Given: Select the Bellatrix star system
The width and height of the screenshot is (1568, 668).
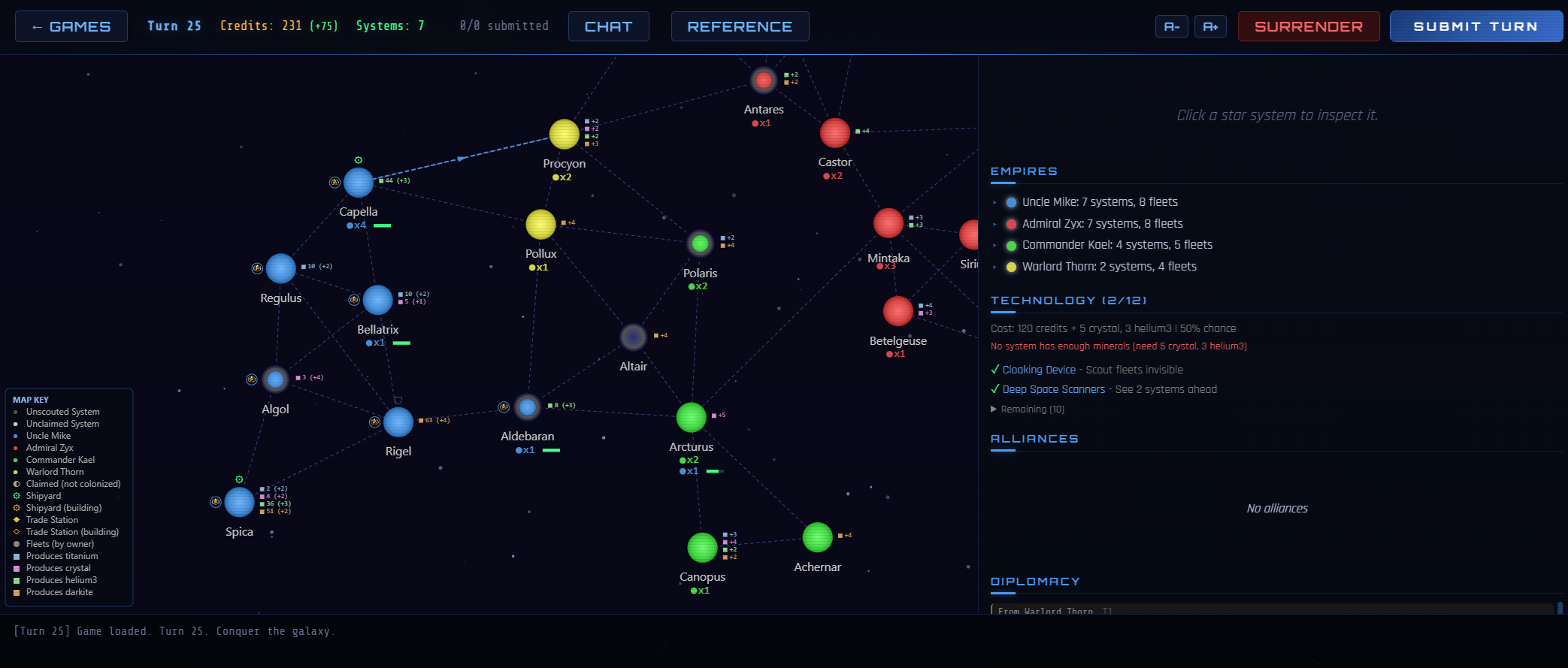Looking at the screenshot, I should click(378, 300).
